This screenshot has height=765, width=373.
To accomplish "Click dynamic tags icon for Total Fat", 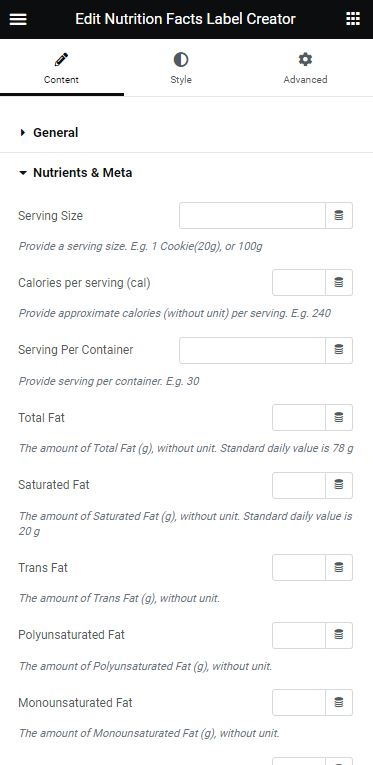I will tap(339, 418).
